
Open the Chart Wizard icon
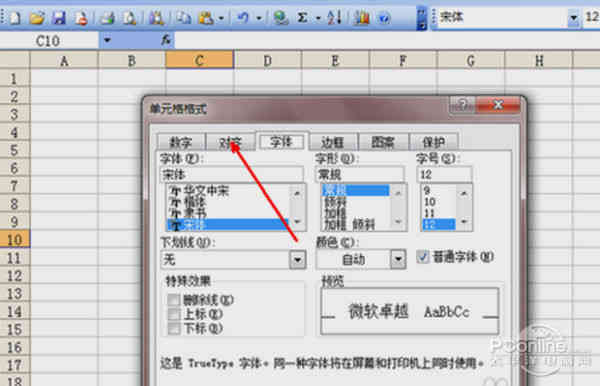point(362,18)
